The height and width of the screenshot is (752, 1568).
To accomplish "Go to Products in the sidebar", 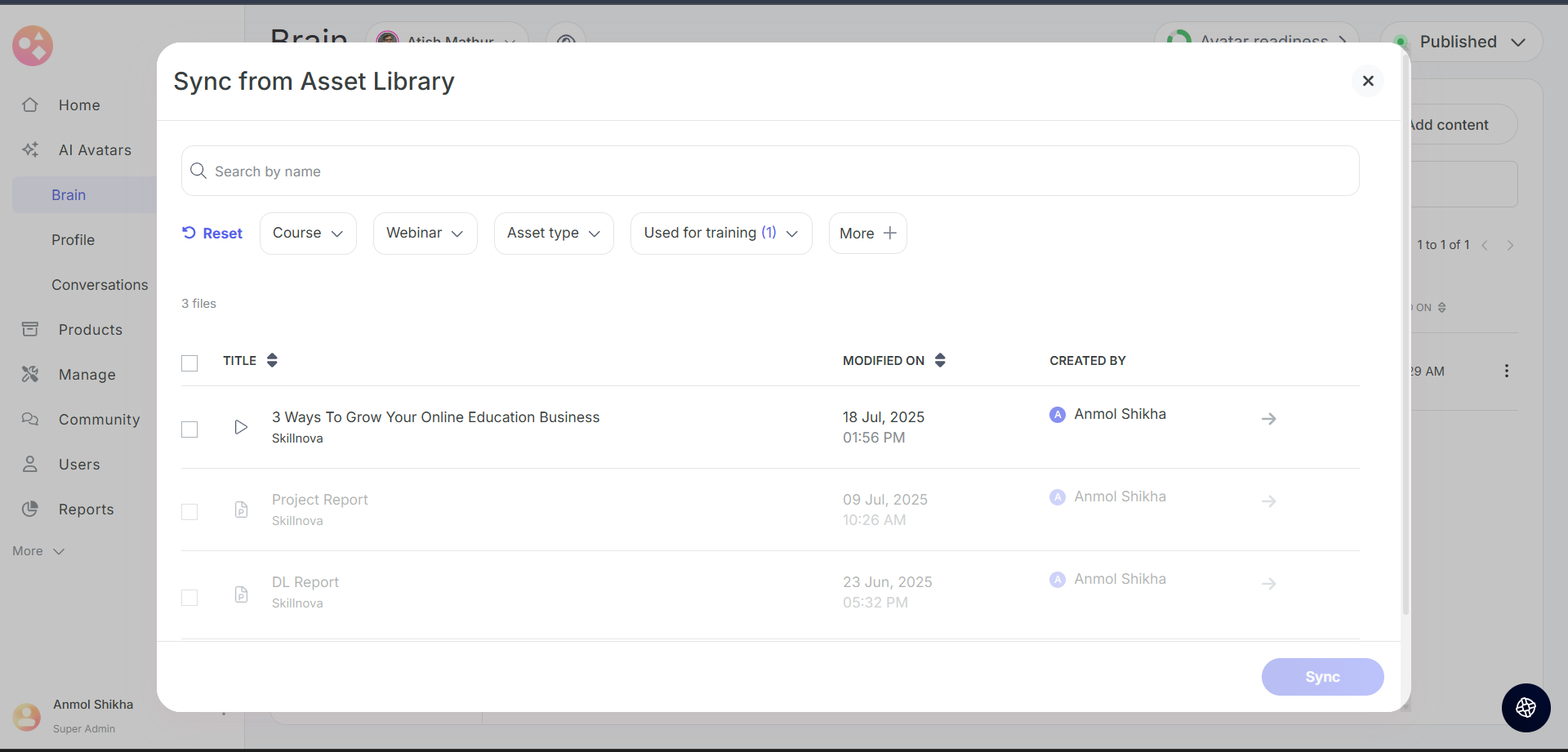I will tap(90, 330).
